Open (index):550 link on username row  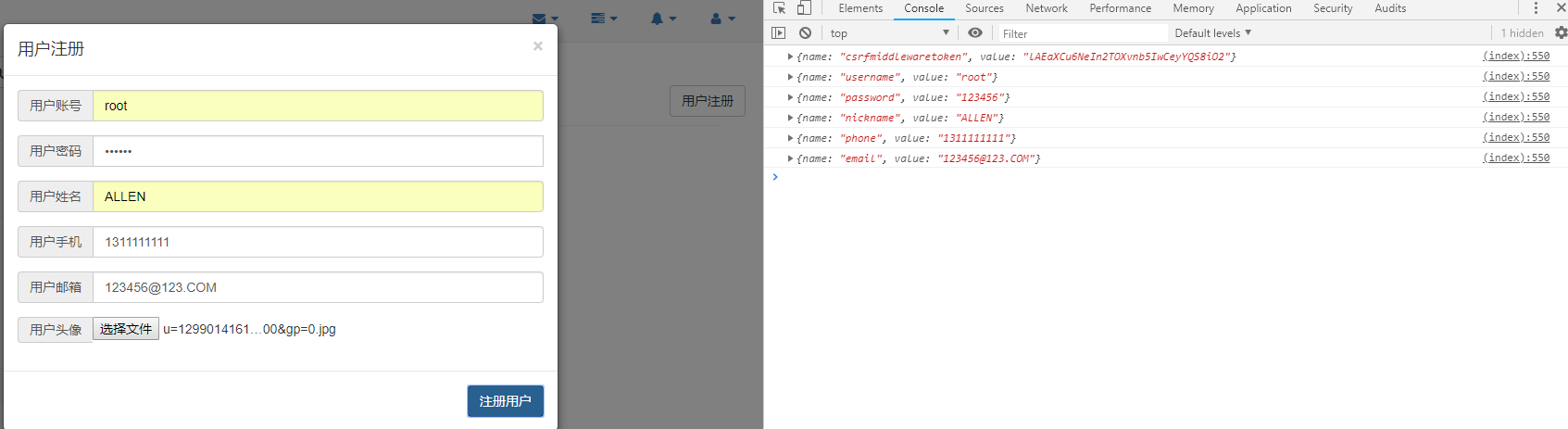[1516, 77]
